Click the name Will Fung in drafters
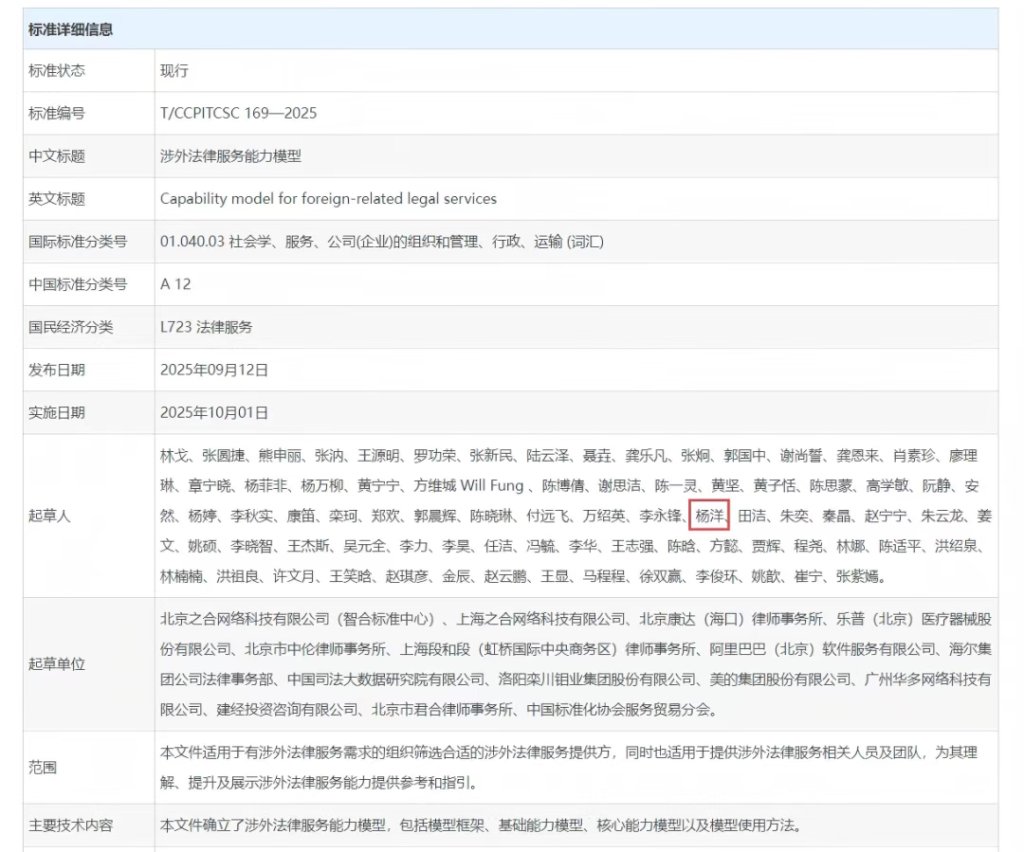 point(491,486)
